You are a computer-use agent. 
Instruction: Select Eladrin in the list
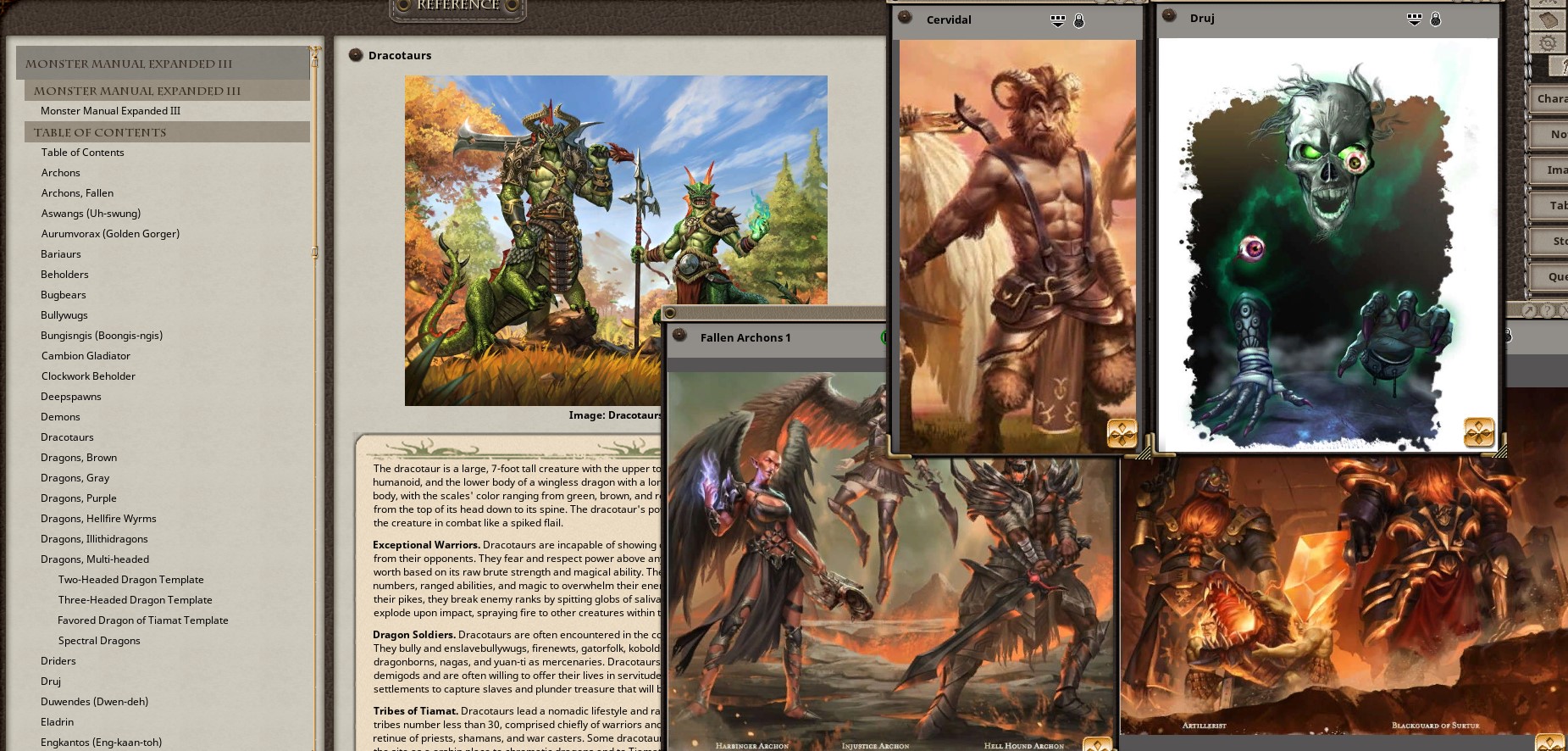(x=57, y=722)
